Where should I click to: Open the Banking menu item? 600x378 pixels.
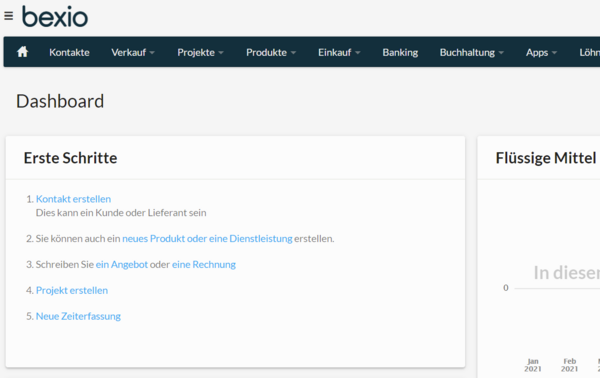click(x=400, y=52)
